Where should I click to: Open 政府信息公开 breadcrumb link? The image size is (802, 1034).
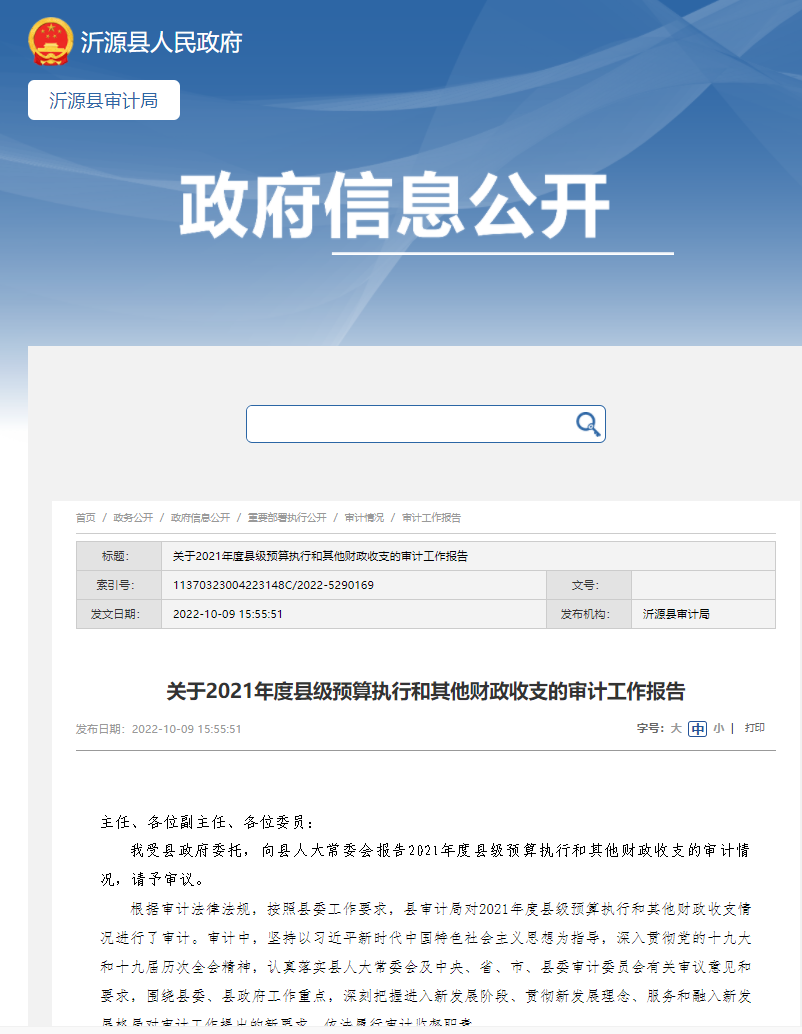[x=200, y=518]
